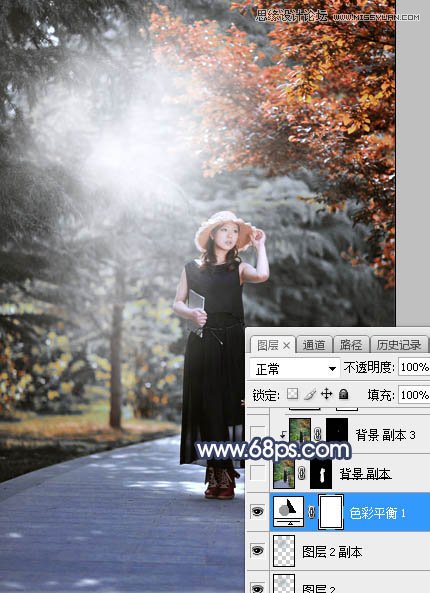Toggle lock transparent pixels icon
The image size is (430, 593).
point(292,394)
